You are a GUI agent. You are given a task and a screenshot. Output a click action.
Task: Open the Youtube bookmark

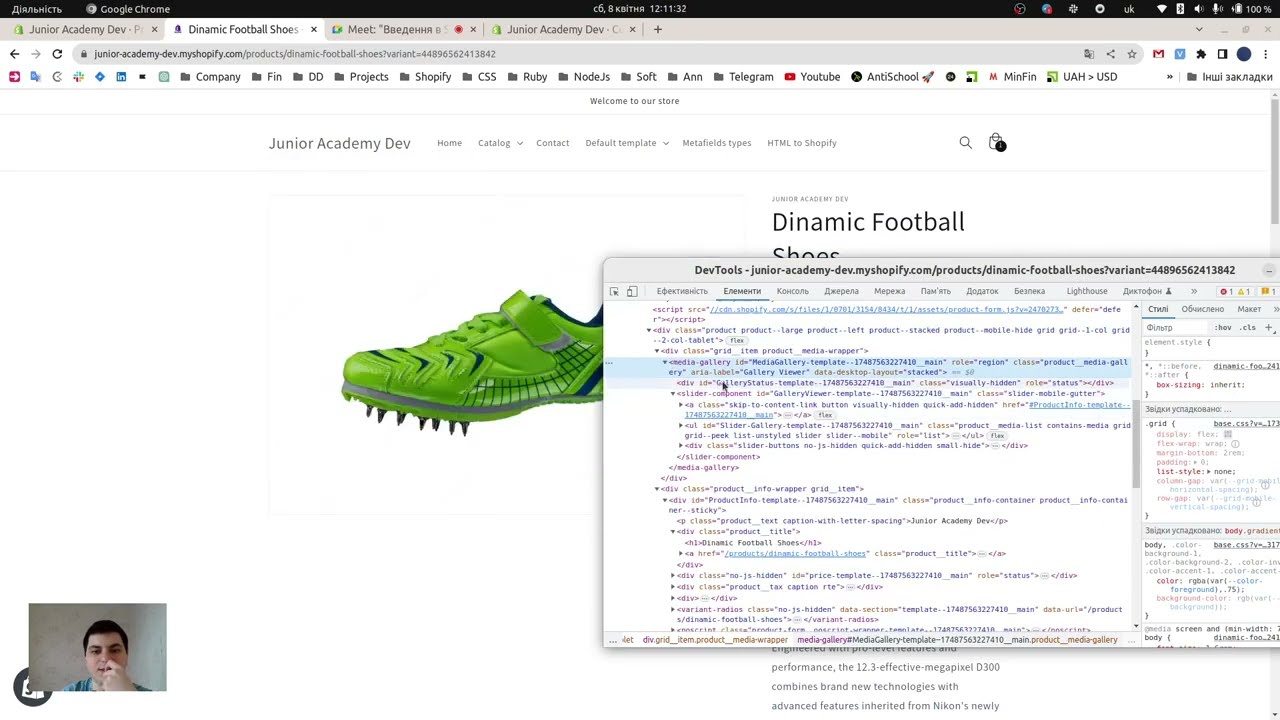click(812, 77)
